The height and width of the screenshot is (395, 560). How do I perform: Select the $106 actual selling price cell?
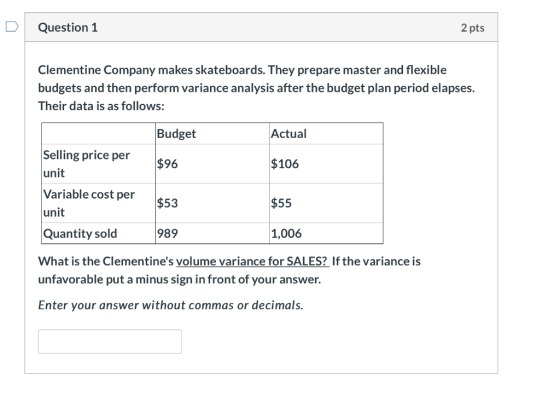tap(326, 164)
